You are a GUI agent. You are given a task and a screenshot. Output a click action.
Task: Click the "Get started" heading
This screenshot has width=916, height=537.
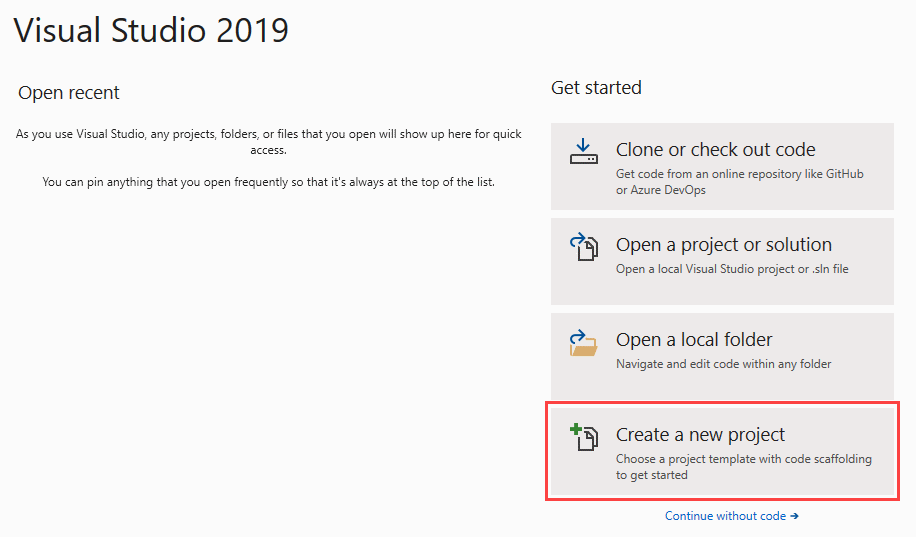click(596, 88)
